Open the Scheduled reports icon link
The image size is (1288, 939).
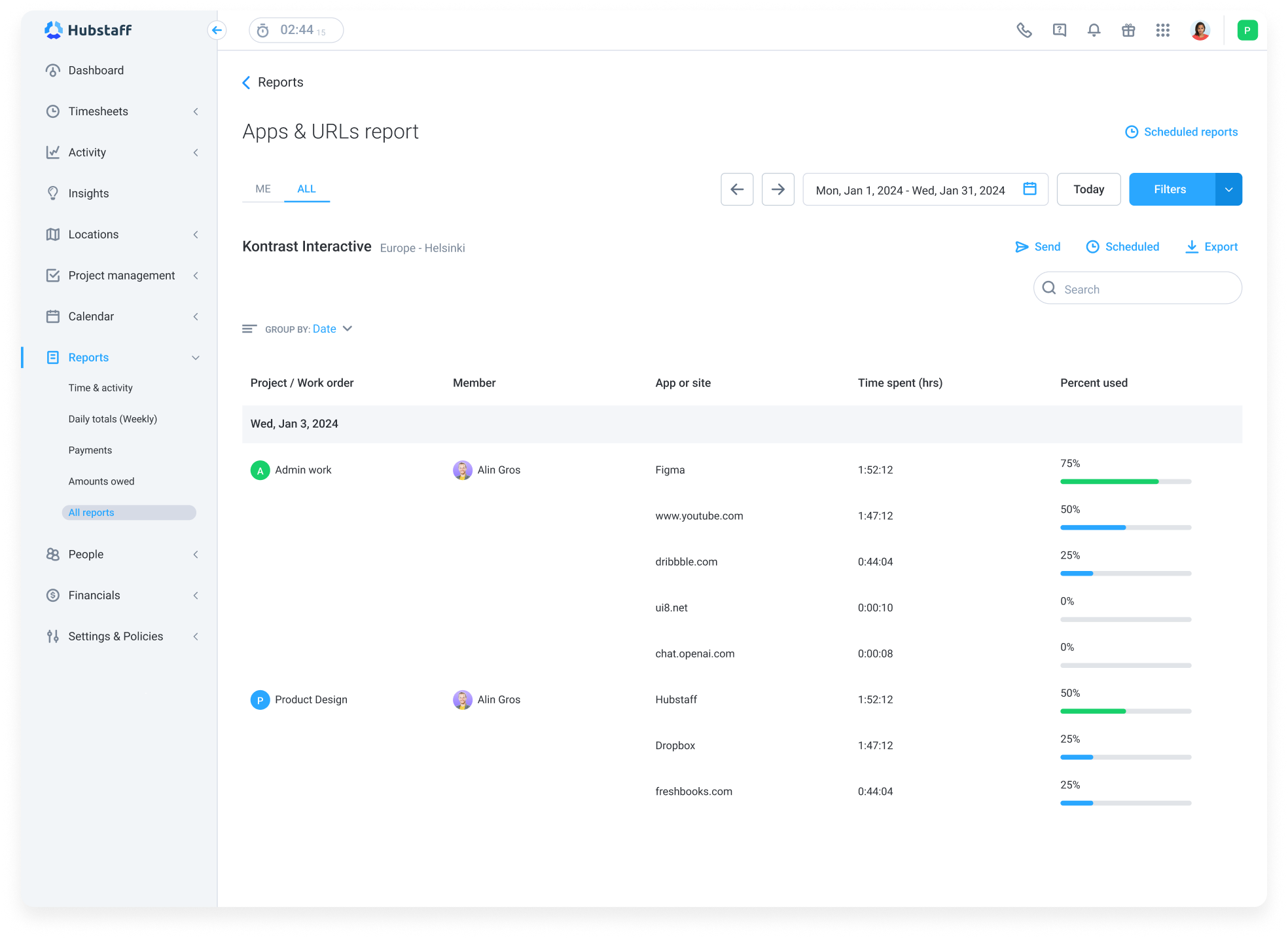pyautogui.click(x=1132, y=132)
